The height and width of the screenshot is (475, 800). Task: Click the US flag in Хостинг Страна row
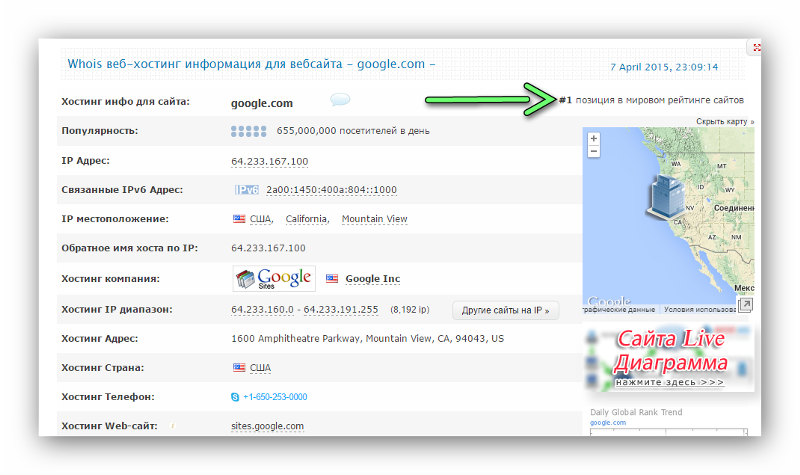coord(239,367)
